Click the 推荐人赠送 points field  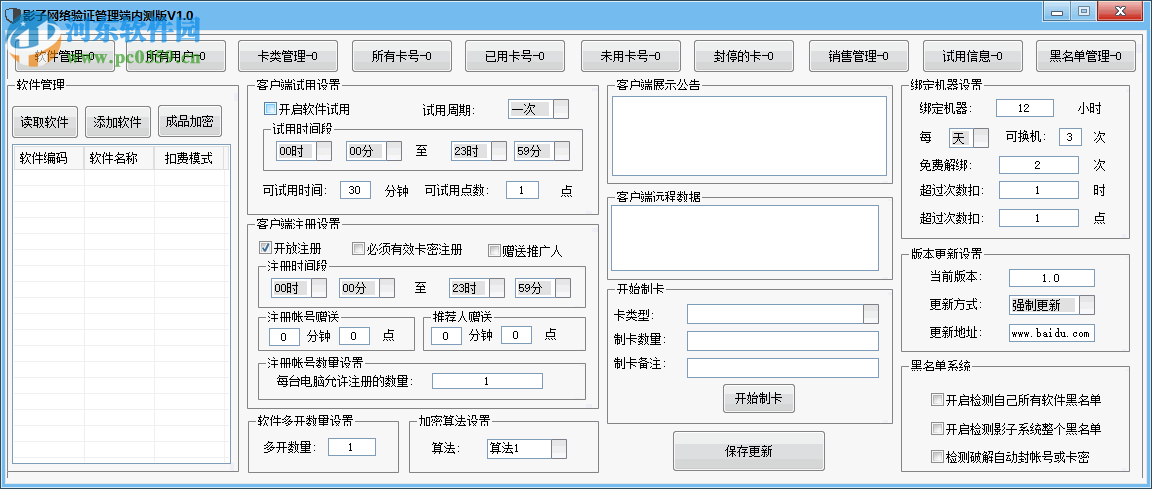coord(516,336)
